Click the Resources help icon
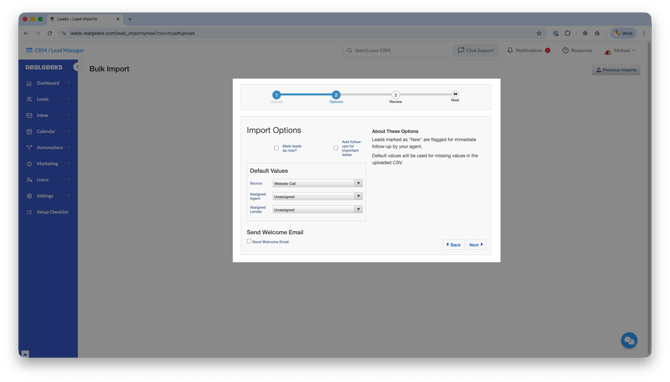 (565, 50)
